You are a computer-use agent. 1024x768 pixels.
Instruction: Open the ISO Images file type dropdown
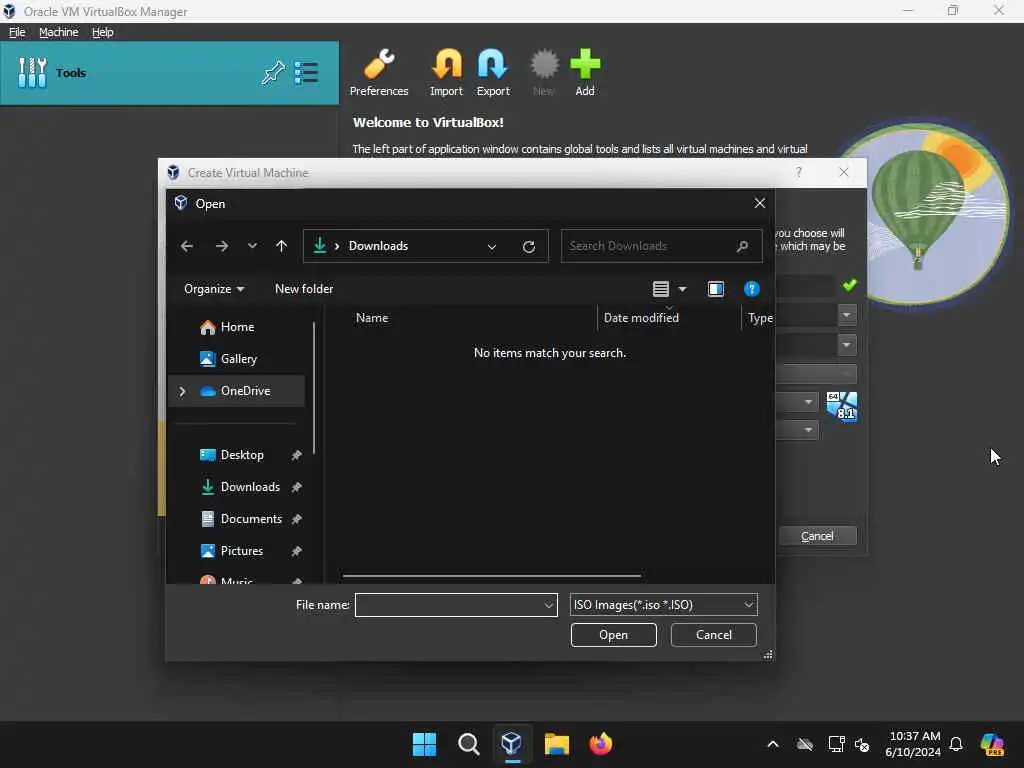(664, 605)
